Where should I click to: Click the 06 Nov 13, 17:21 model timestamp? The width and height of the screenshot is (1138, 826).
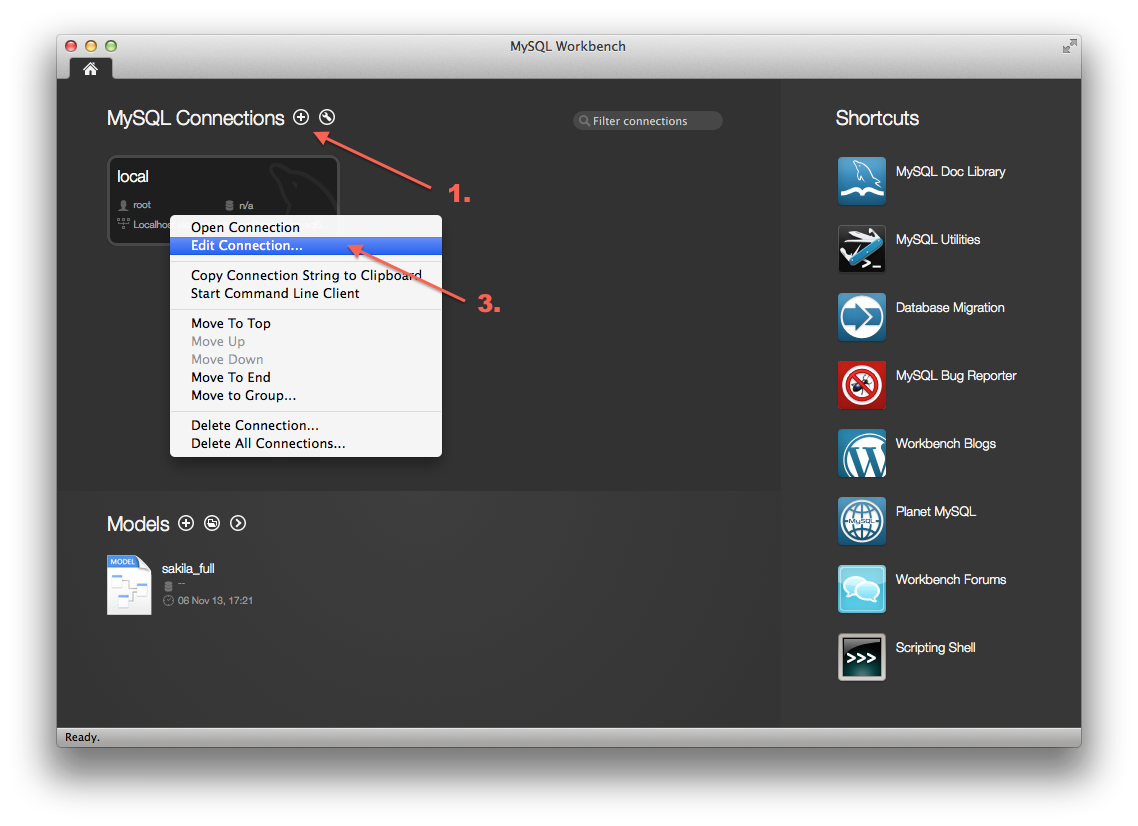(216, 600)
